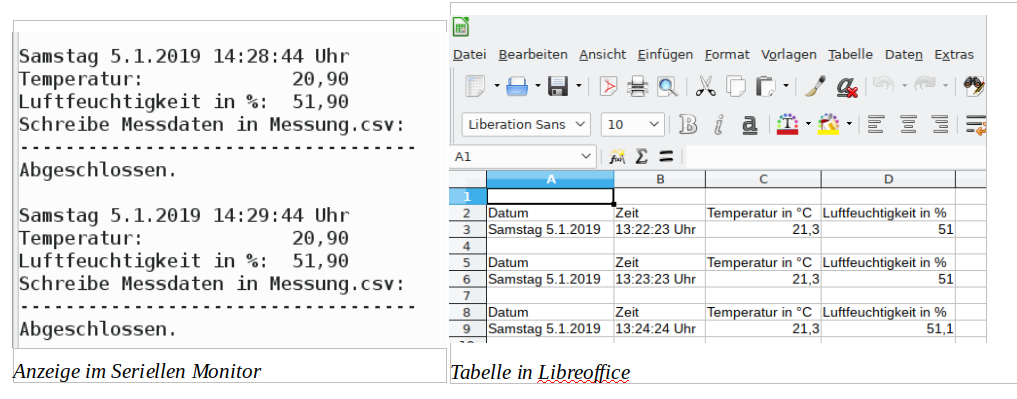Screen dimensions: 1017x399
Task: Toggle Underline formatting
Action: click(x=749, y=124)
